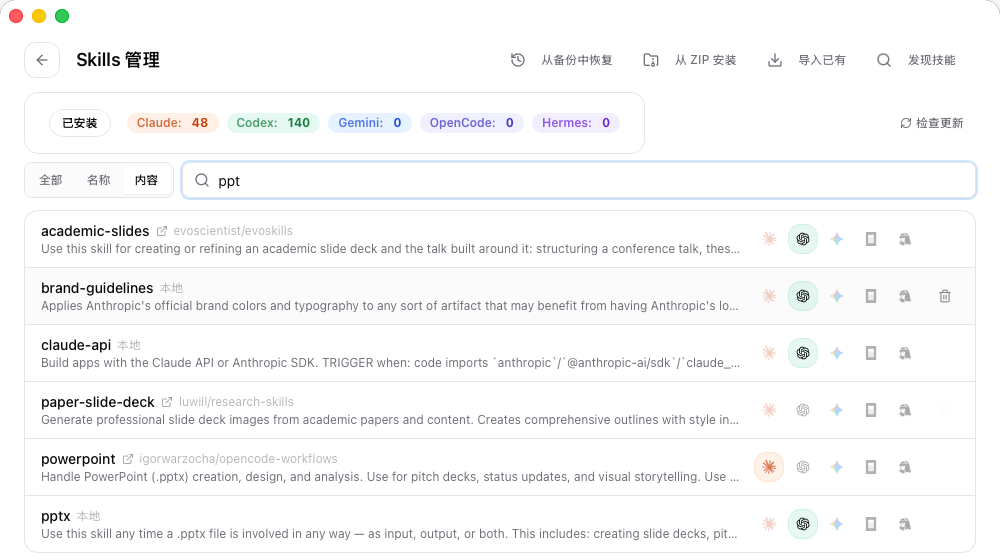This screenshot has width=1000, height=560.
Task: Filter by Gemini: 0 badge
Action: (x=370, y=122)
